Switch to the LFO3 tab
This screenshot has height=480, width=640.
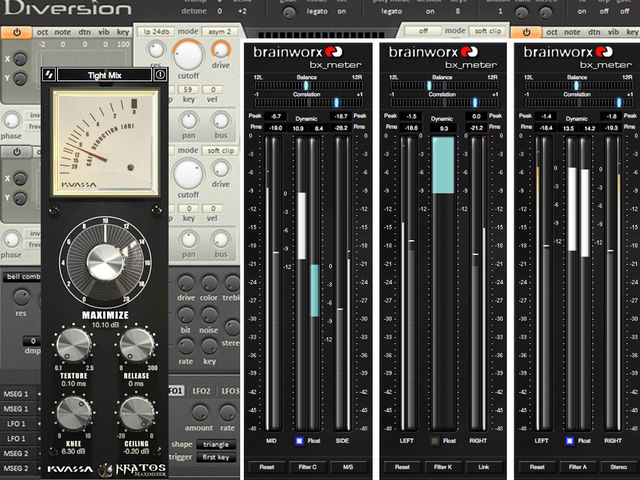coord(230,391)
